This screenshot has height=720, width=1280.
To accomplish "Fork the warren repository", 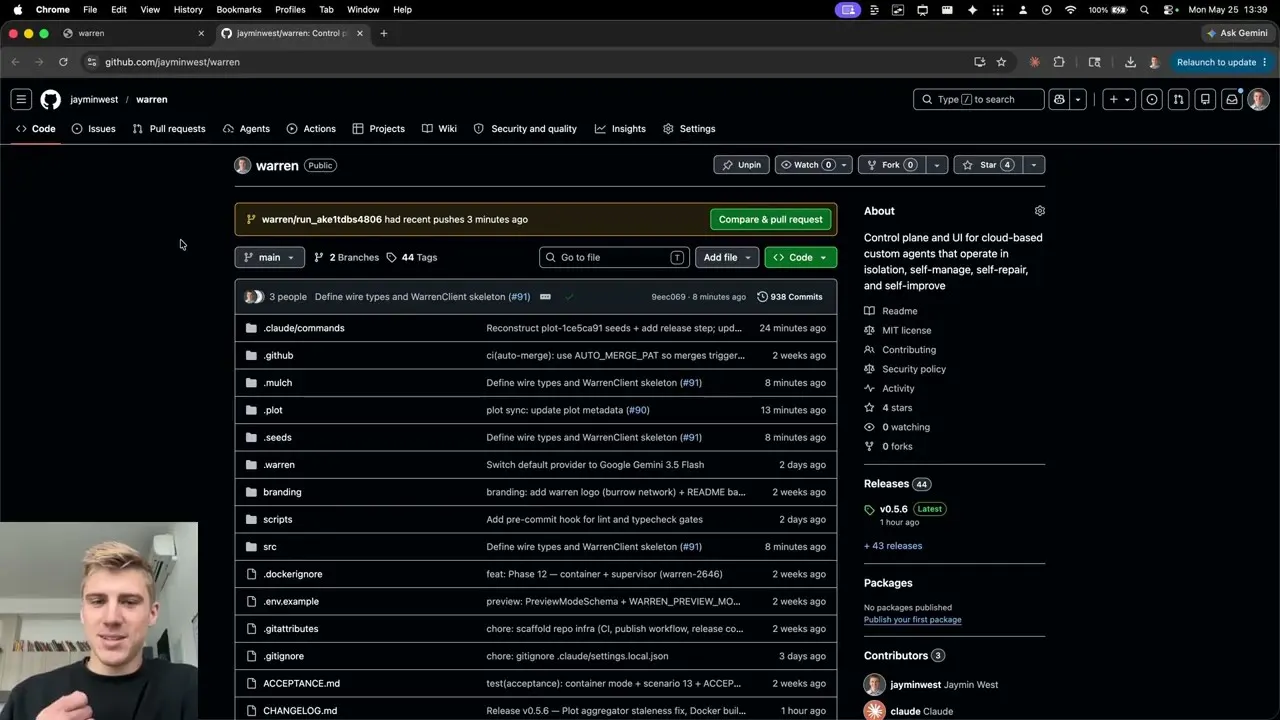I will (891, 165).
